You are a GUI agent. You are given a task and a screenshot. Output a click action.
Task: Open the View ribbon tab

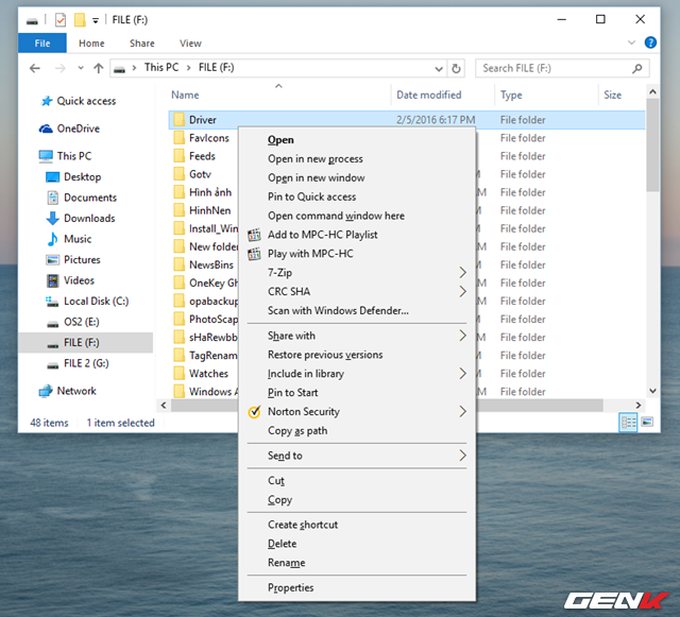[191, 43]
